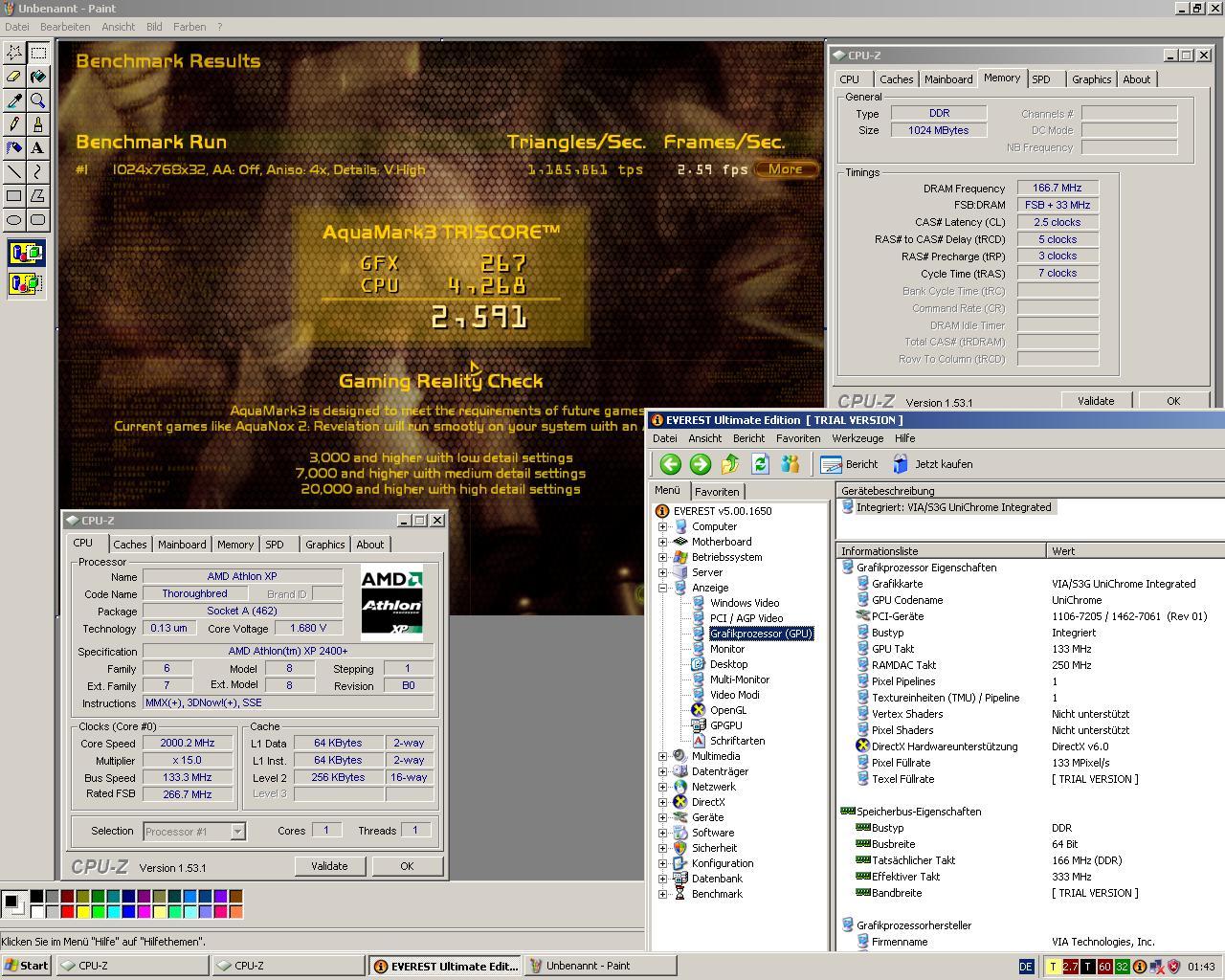Open Paint's Bearbeiten menu
Viewport: 1225px width, 980px height.
(65, 27)
